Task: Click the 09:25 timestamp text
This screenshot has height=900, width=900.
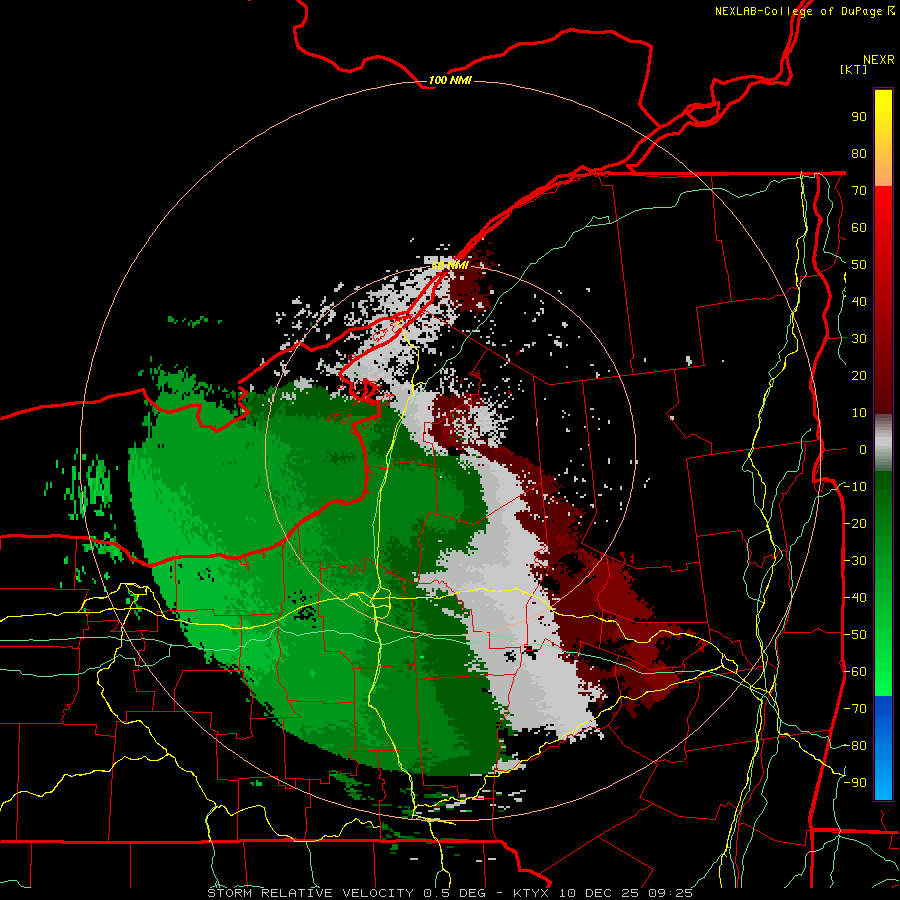Action: 670,893
